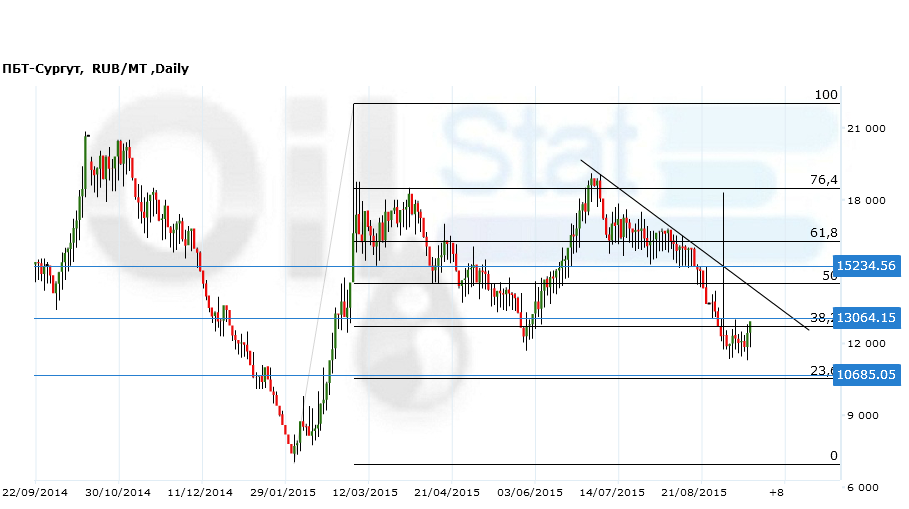909x509 pixels.
Task: Click the Fibonacci 100 level label
Action: tap(825, 95)
